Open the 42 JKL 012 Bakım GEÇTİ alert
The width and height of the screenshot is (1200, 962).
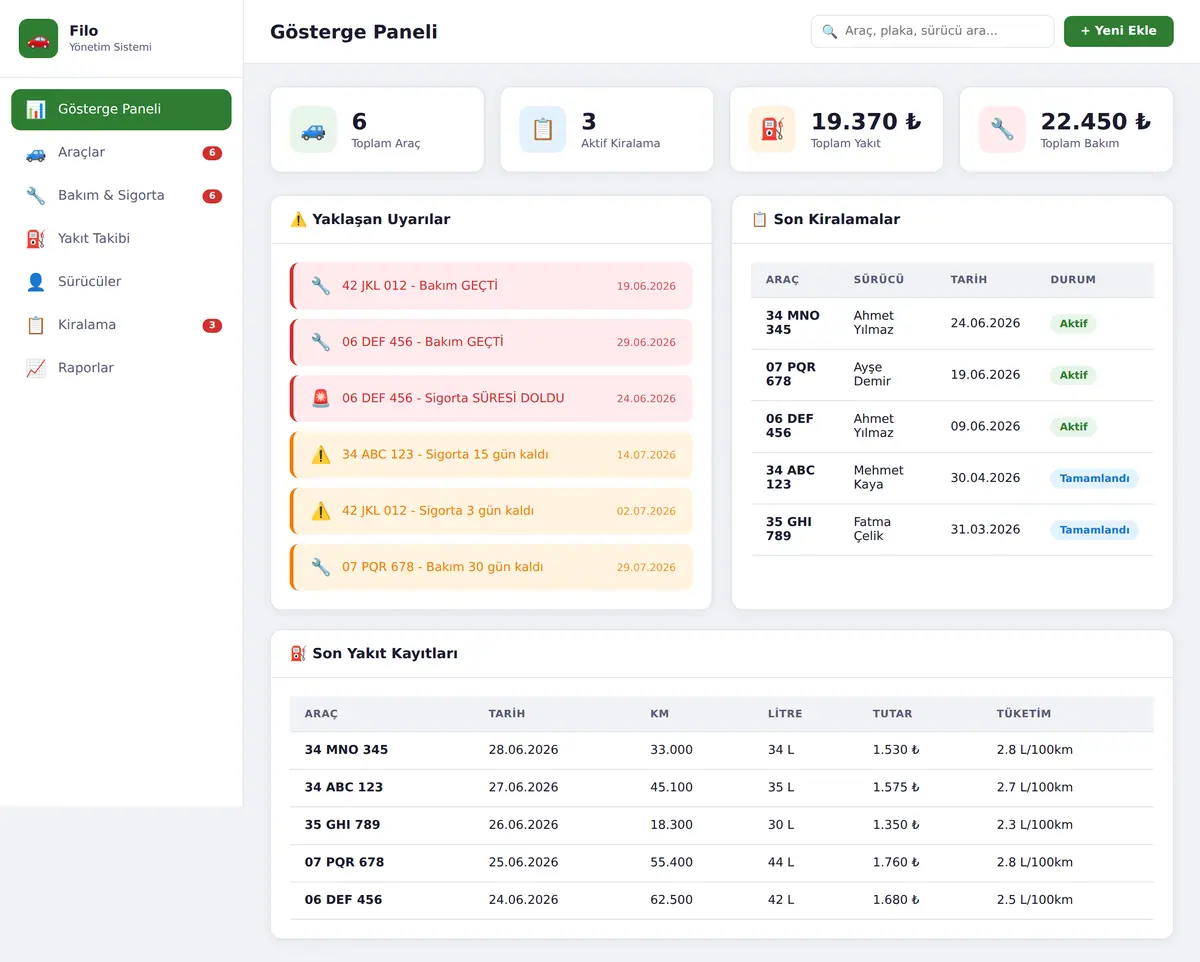click(491, 286)
